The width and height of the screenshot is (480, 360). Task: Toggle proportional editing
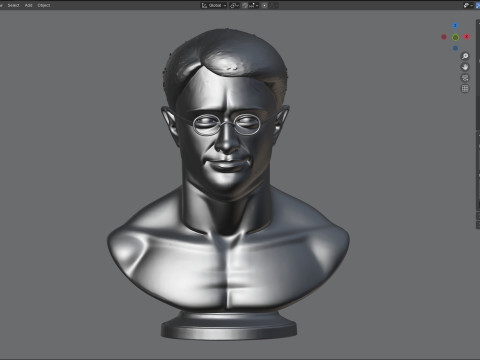tap(264, 5)
